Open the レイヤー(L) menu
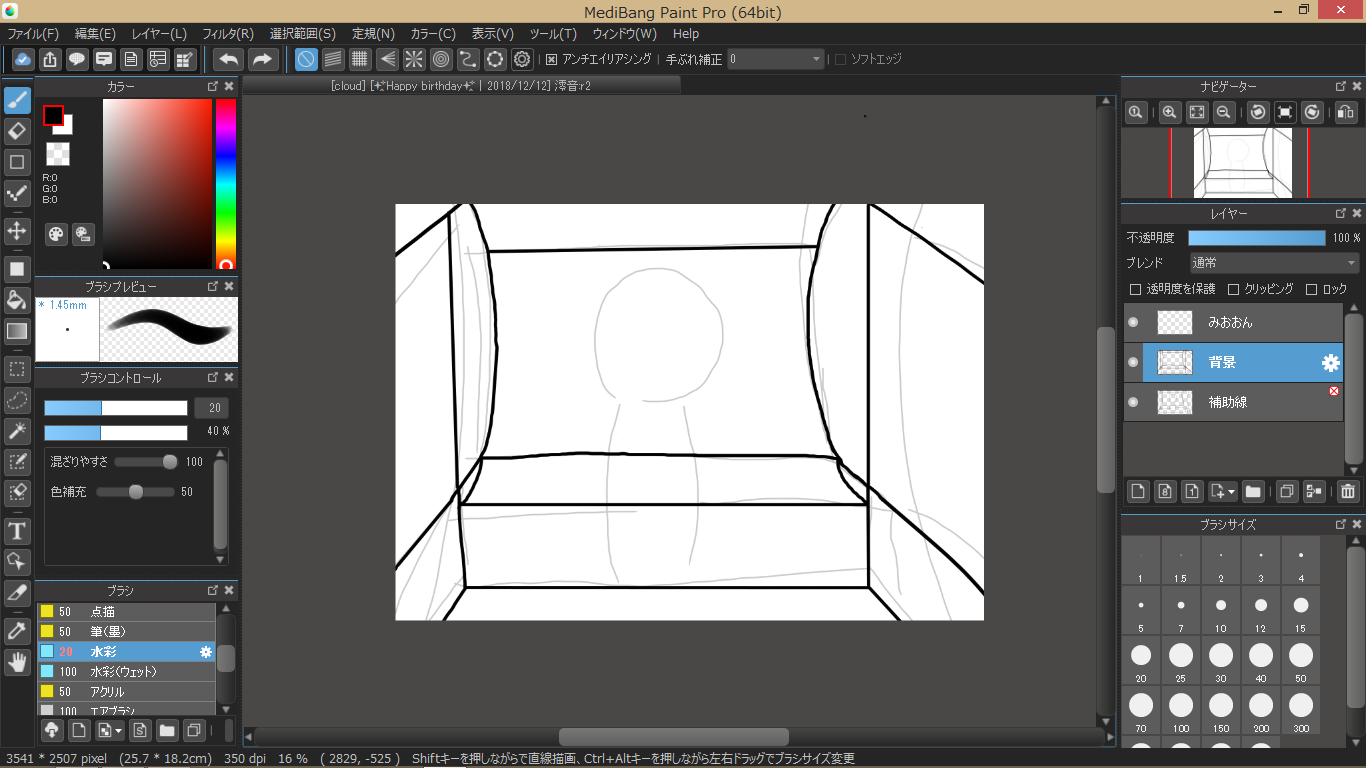 pyautogui.click(x=159, y=34)
